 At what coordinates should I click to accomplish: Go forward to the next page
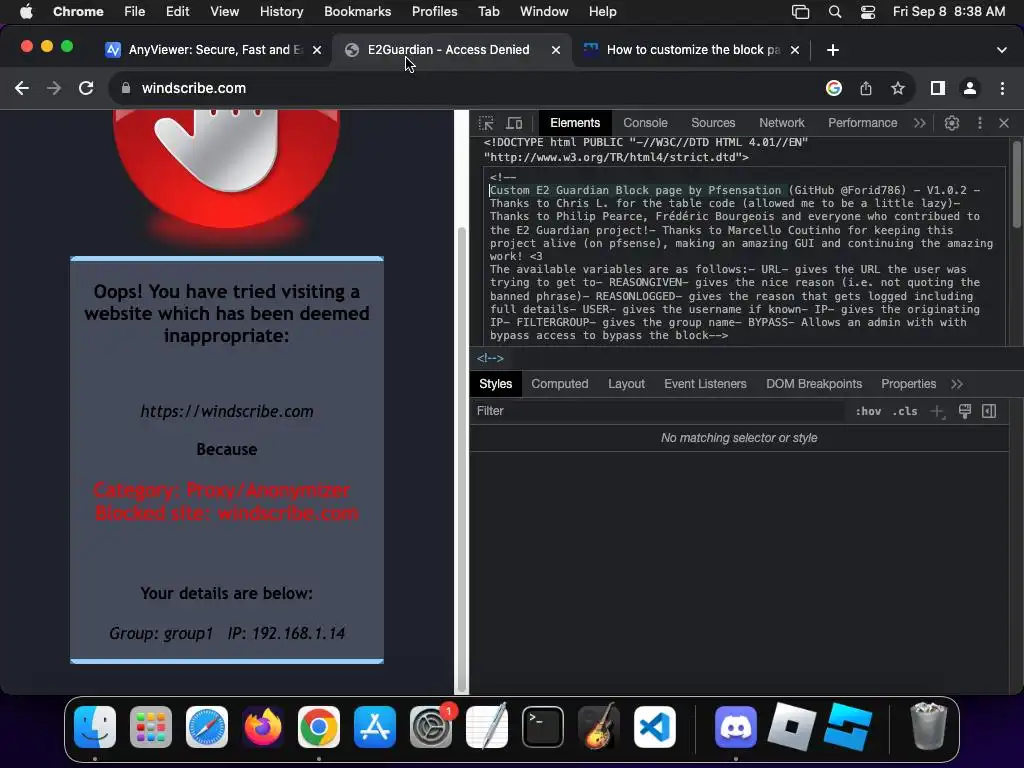click(x=54, y=88)
